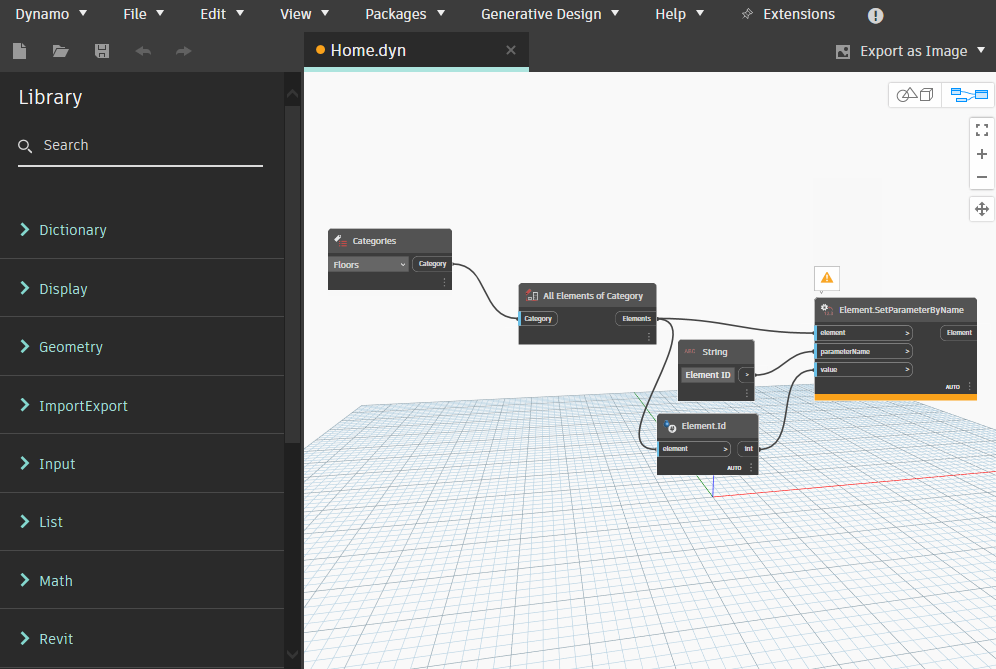Click the All Elements of Category node icon
Screen dimensions: 996x669
pyautogui.click(x=532, y=295)
